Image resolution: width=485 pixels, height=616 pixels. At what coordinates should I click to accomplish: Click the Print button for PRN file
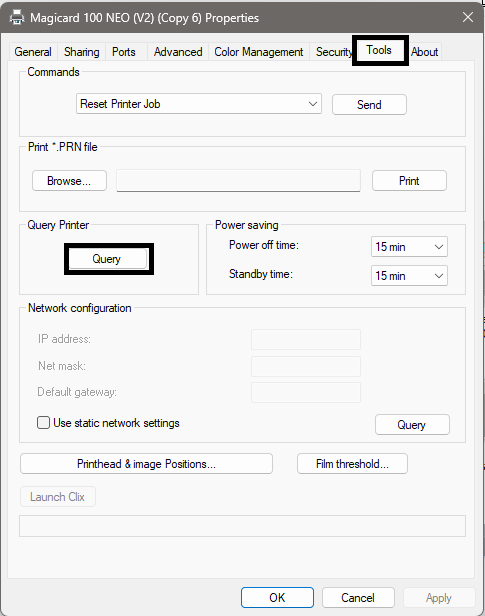click(x=409, y=181)
